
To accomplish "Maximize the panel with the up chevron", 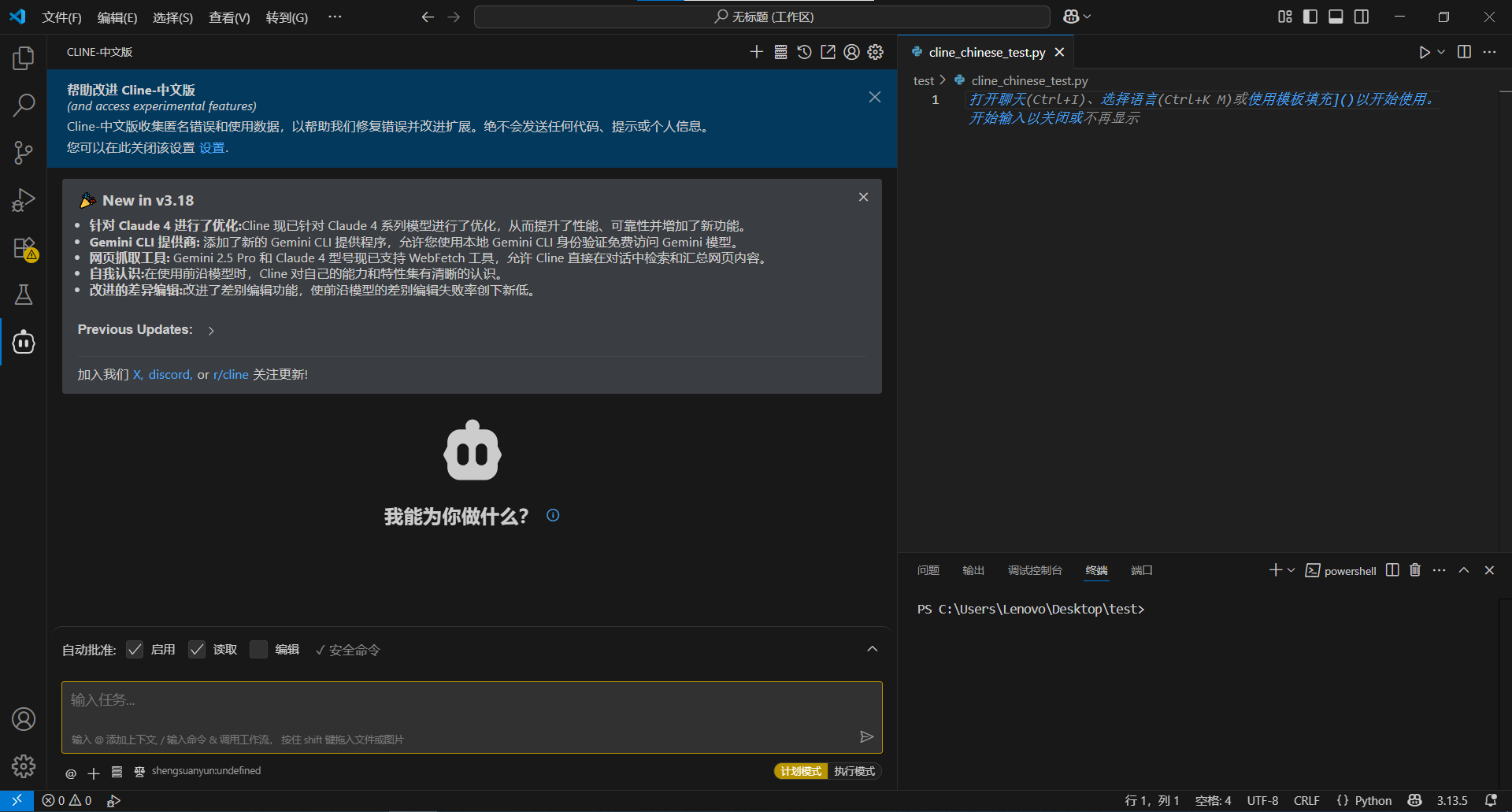I will point(1464,570).
